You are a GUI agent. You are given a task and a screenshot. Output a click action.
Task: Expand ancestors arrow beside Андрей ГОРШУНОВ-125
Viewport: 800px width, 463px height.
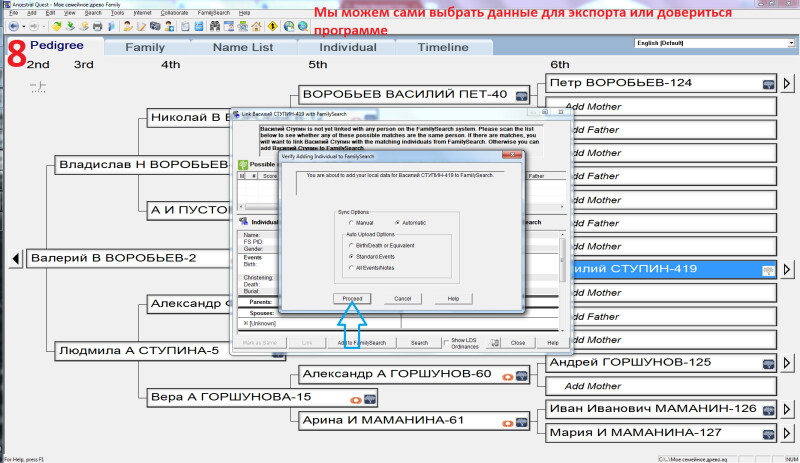[787, 362]
